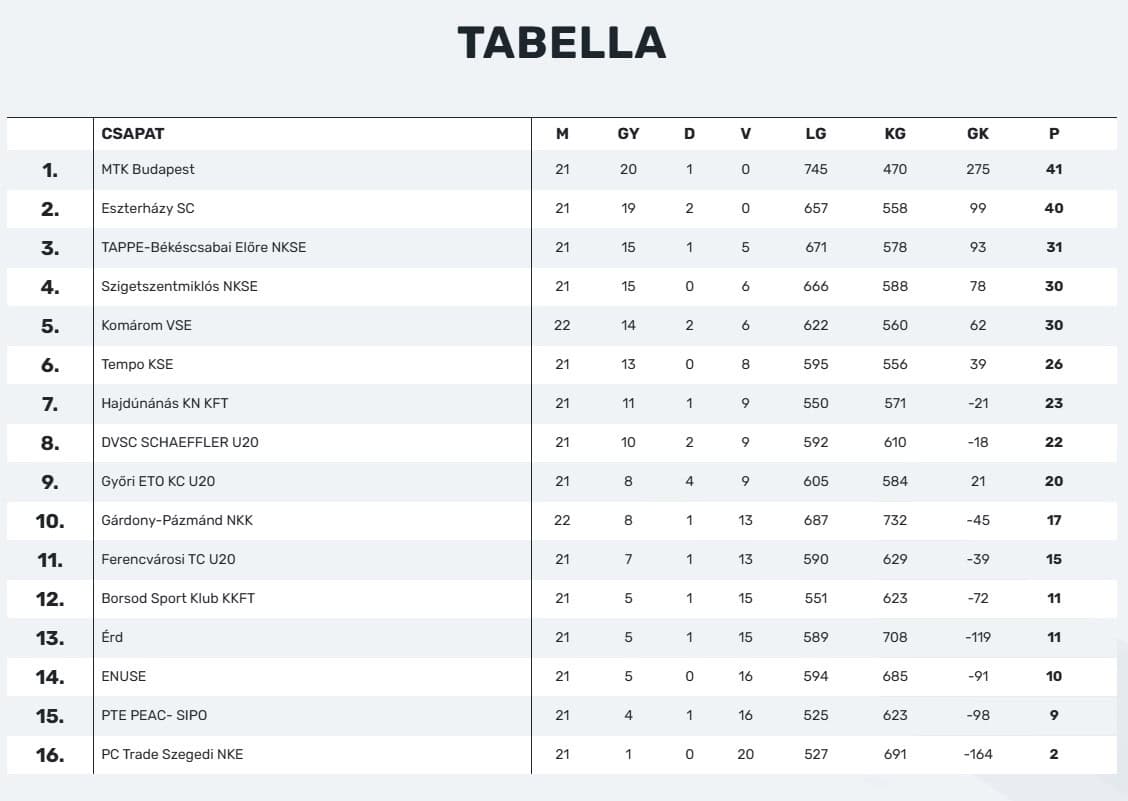Image resolution: width=1128 pixels, height=801 pixels.
Task: Select the Tempo KSE row
Action: click(x=137, y=364)
